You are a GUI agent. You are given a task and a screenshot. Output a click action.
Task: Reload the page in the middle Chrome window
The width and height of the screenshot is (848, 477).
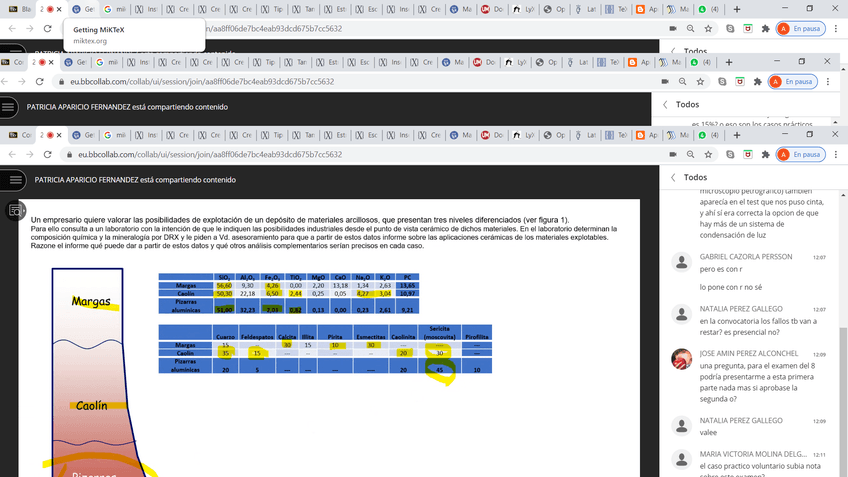tap(39, 82)
